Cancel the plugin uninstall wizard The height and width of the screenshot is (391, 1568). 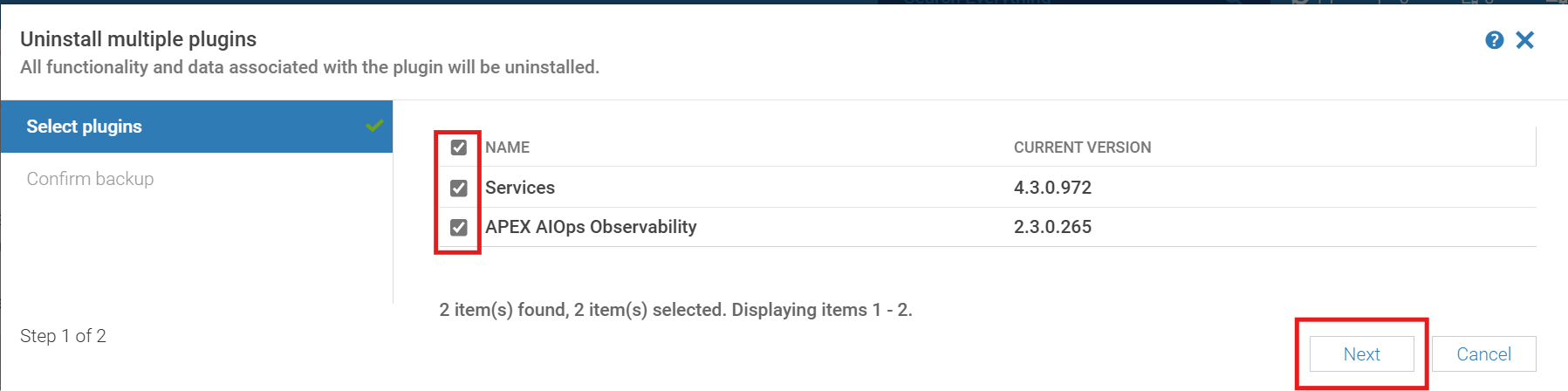pos(1483,354)
